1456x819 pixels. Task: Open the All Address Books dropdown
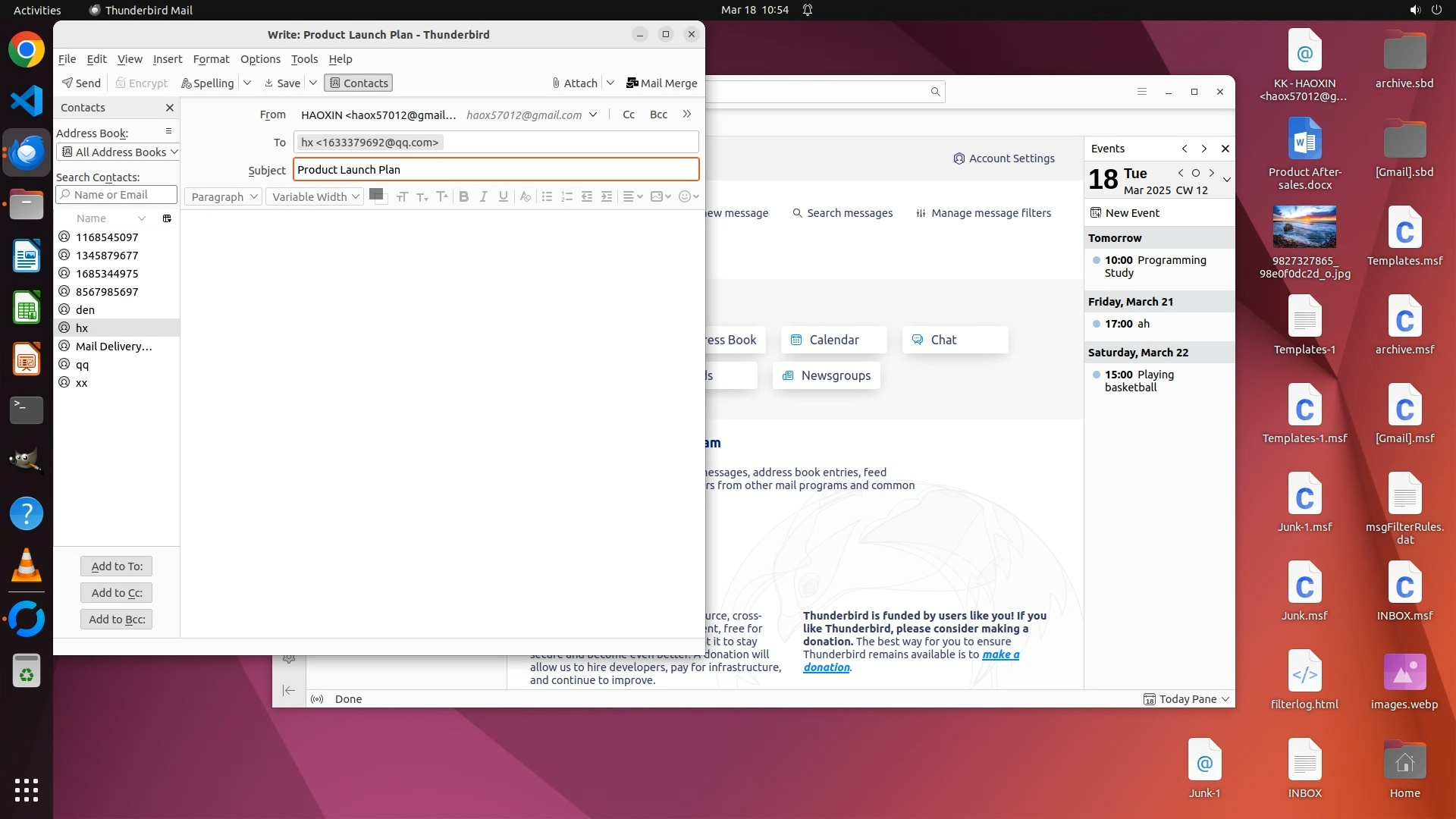(x=118, y=152)
